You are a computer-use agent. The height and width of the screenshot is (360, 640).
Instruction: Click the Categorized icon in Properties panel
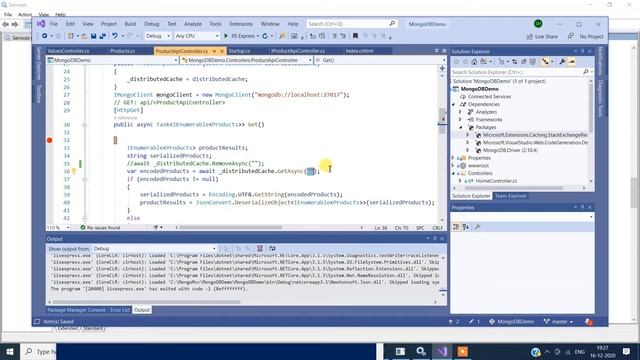click(456, 227)
